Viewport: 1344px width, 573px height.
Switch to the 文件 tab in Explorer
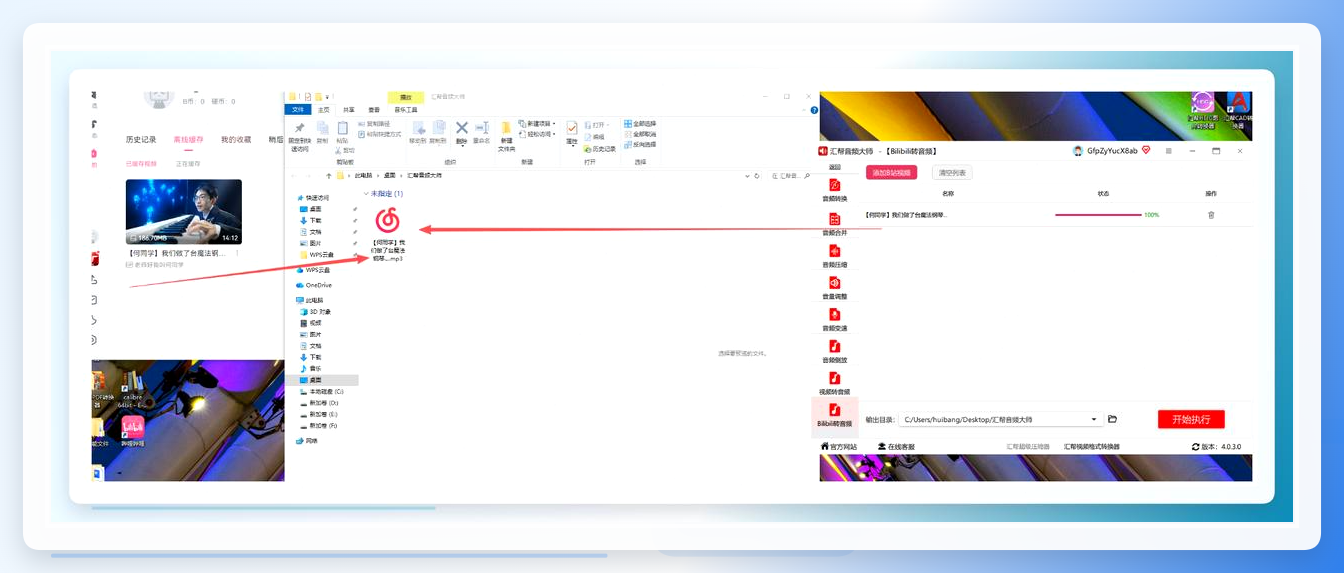point(296,109)
